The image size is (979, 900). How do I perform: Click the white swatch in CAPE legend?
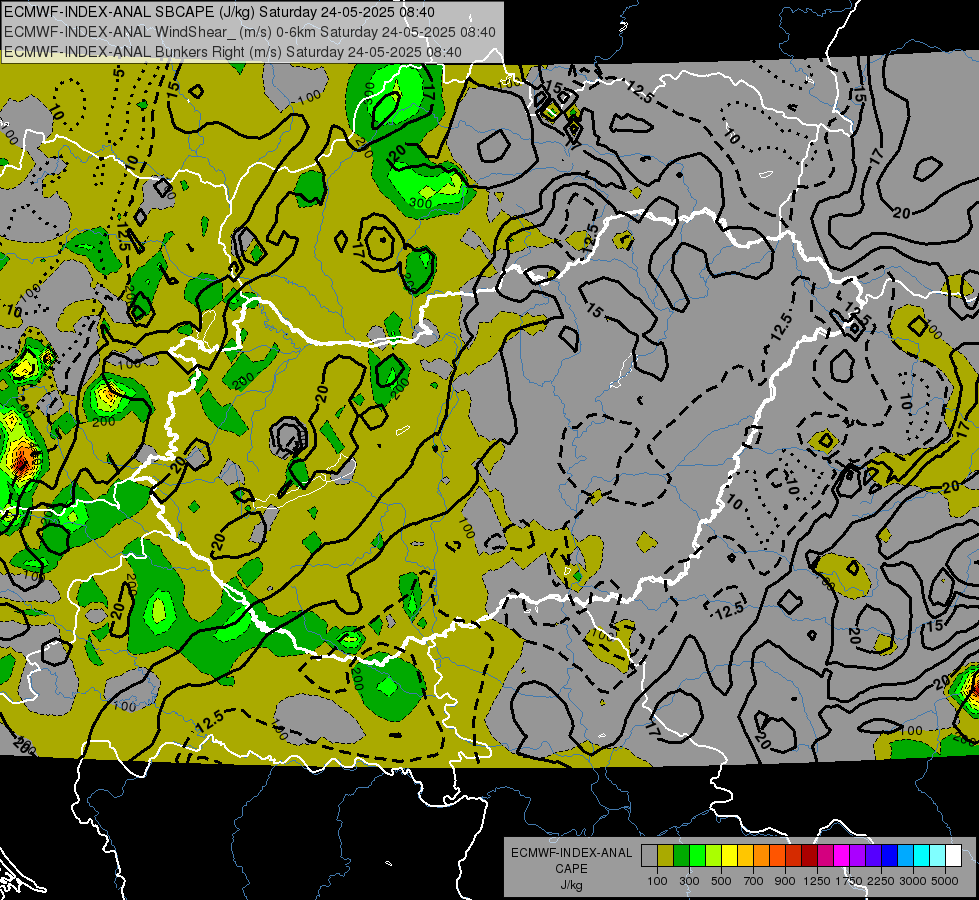coord(953,856)
